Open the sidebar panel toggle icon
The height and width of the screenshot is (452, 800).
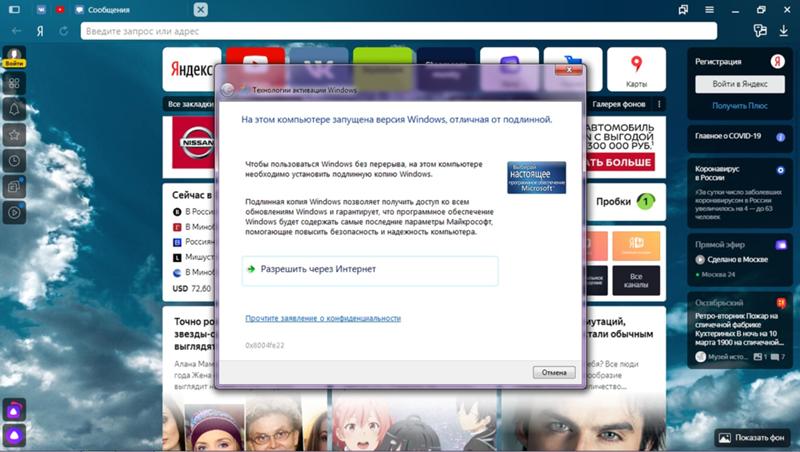(x=14, y=10)
